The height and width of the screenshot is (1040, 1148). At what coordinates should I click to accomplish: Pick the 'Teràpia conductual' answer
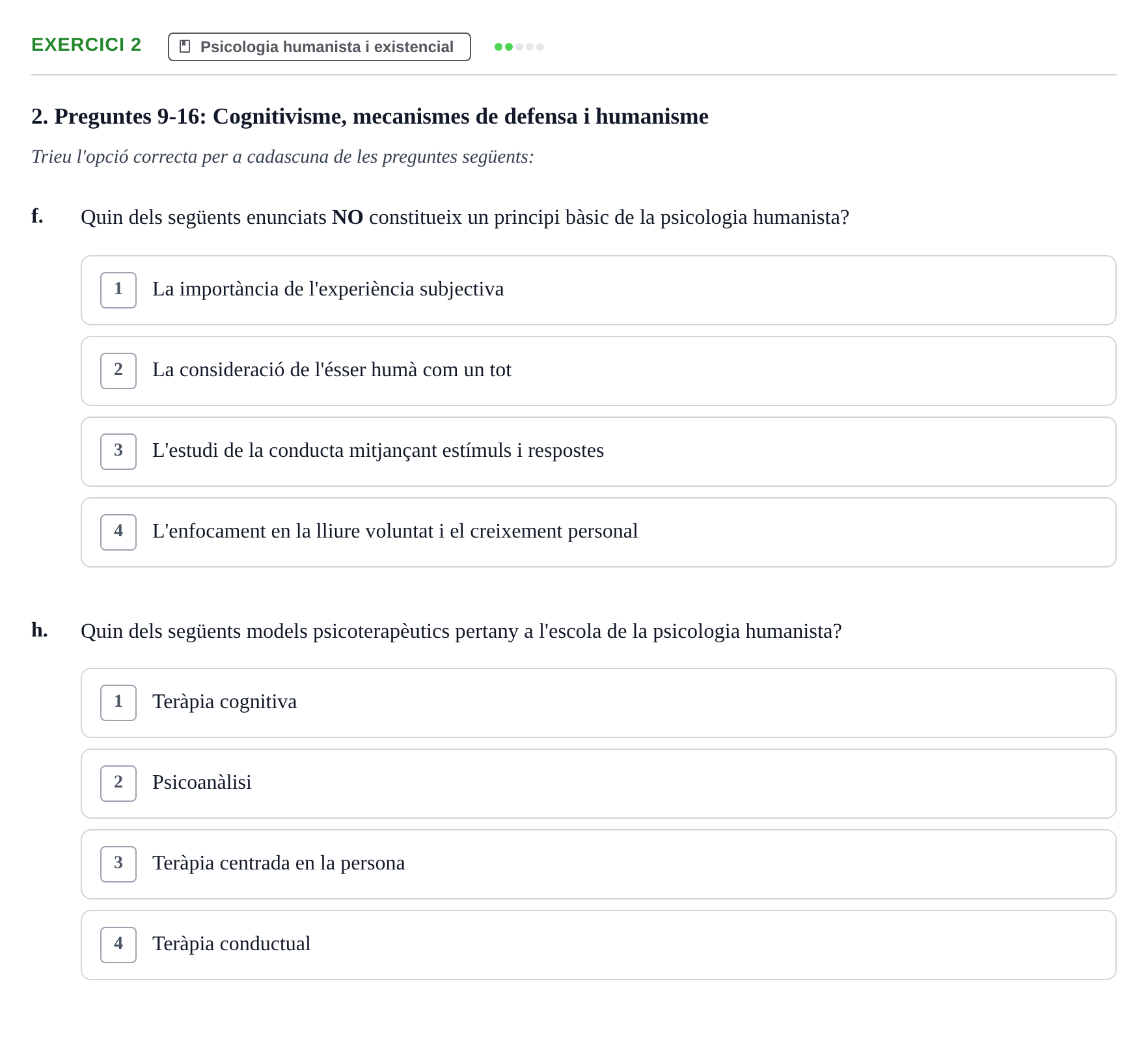coord(598,945)
